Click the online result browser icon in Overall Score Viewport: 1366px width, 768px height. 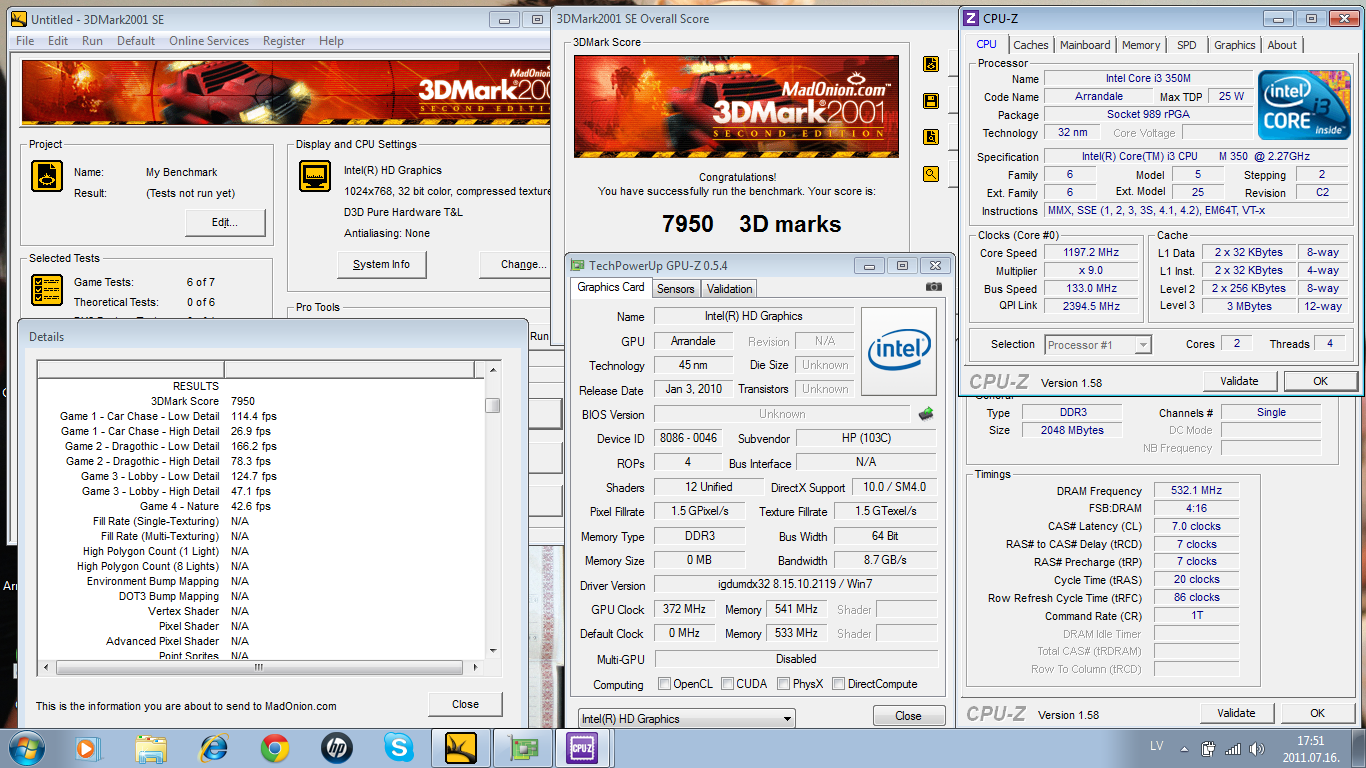(x=931, y=64)
